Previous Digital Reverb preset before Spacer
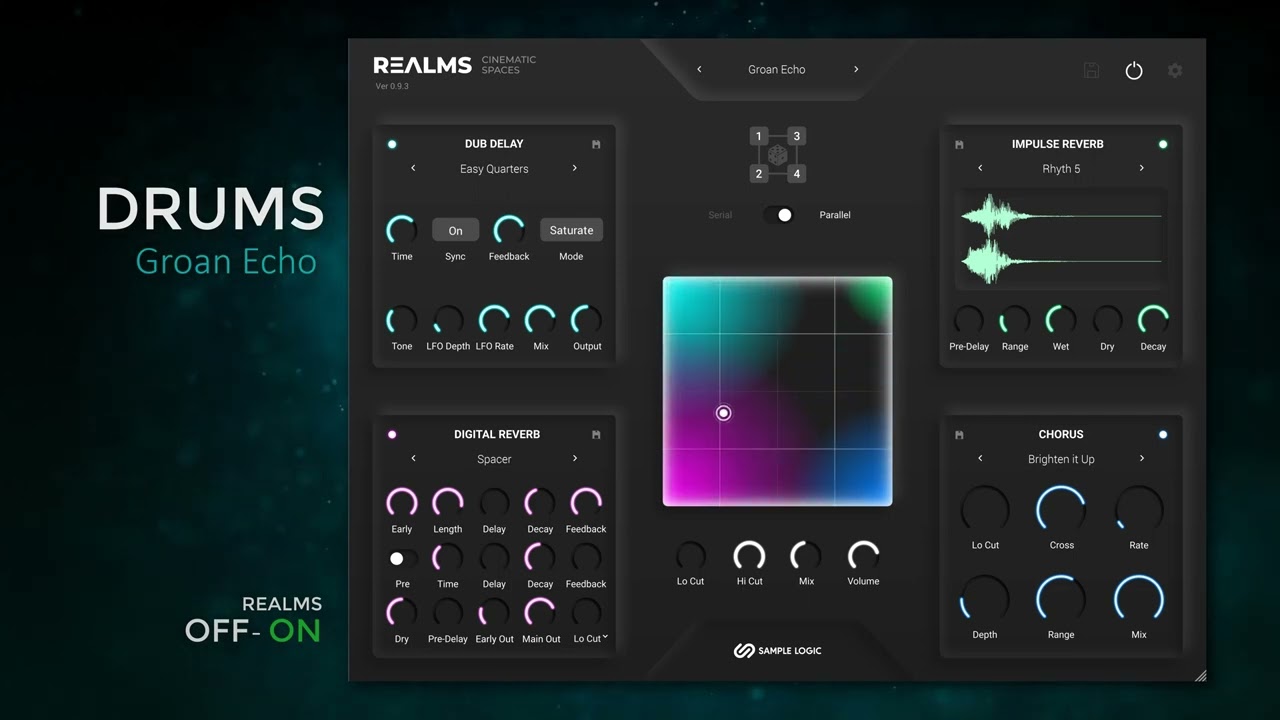 pos(413,458)
